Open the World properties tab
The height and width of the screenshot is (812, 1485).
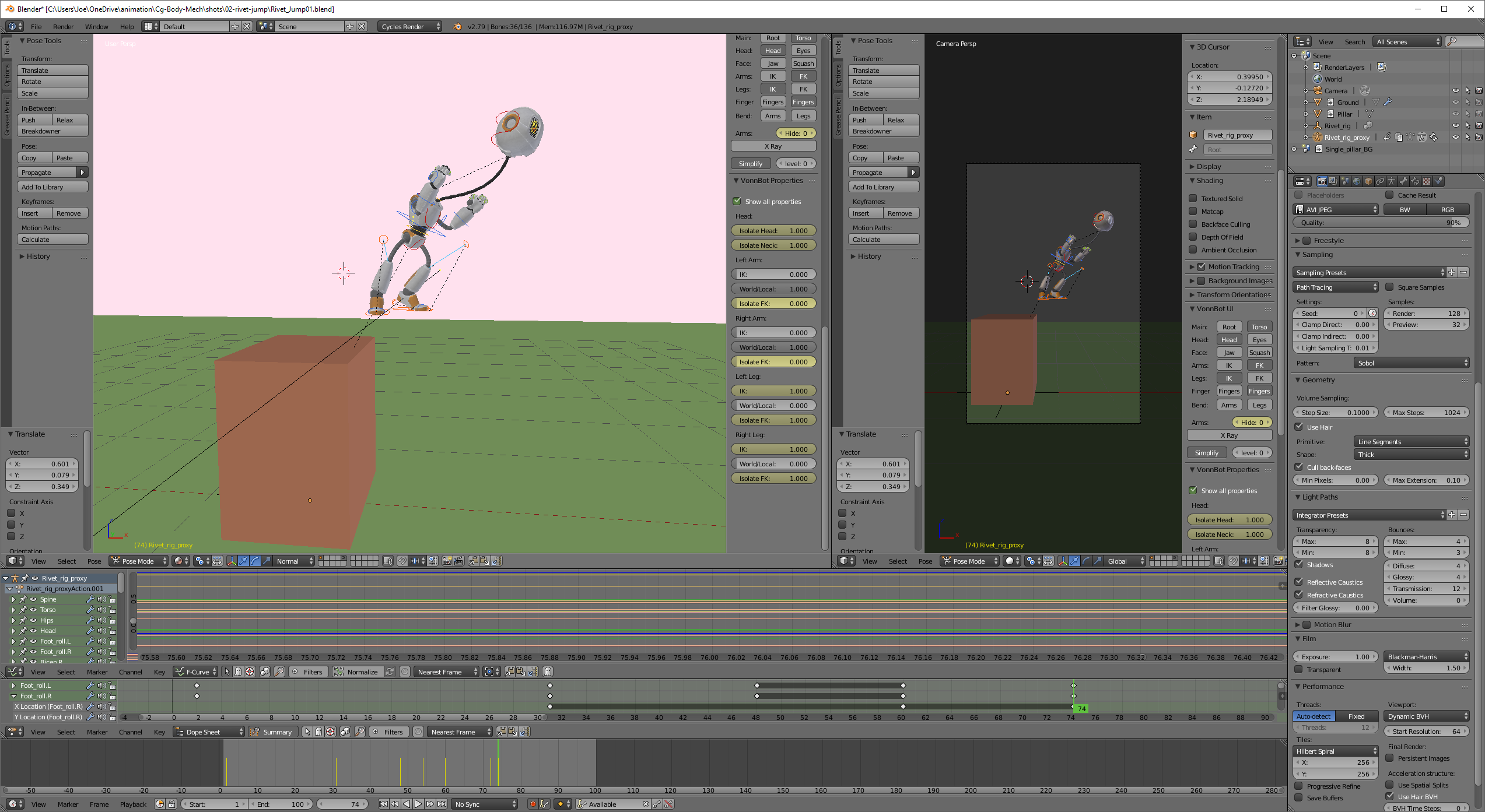pos(1357,181)
